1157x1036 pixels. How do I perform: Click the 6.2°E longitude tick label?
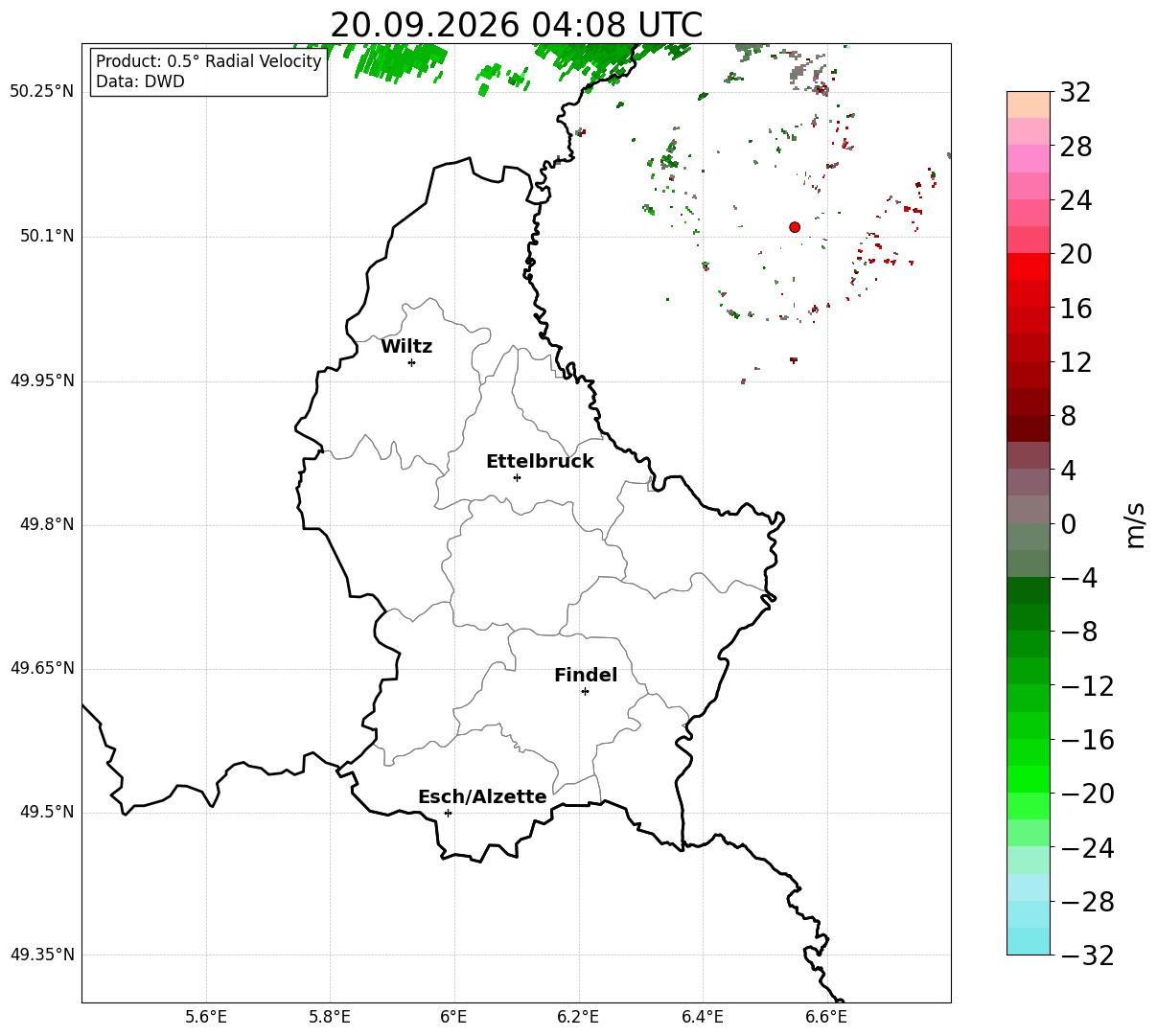click(x=579, y=1017)
